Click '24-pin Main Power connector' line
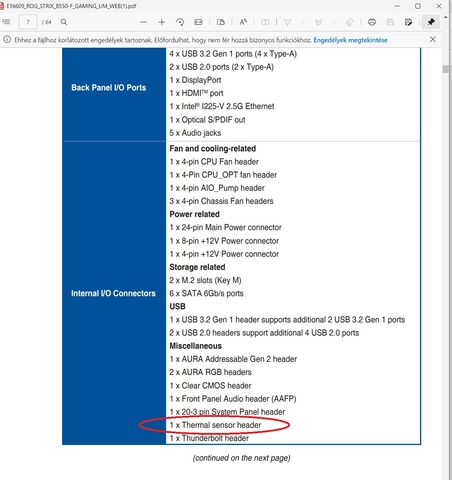Image resolution: width=452 pixels, height=480 pixels. point(226,227)
